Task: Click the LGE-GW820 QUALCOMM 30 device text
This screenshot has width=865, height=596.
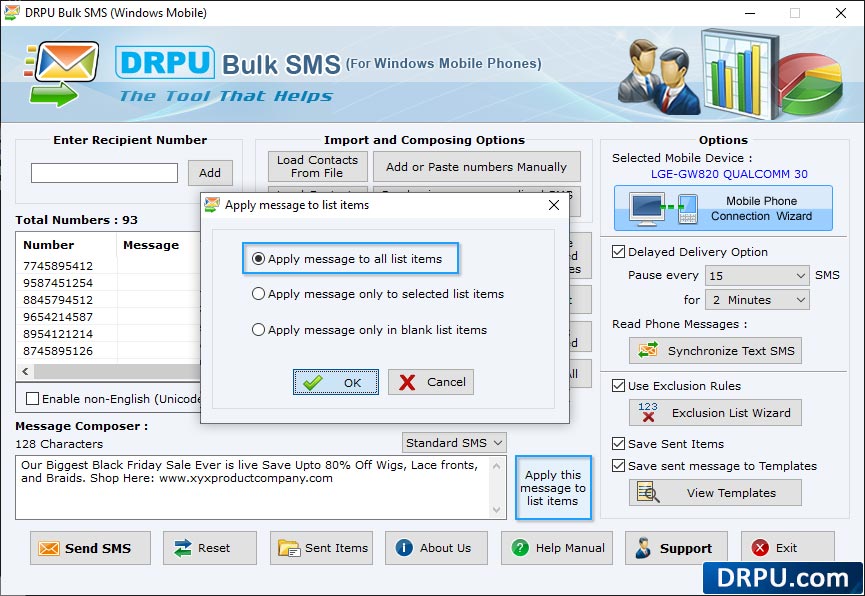Action: [x=729, y=174]
